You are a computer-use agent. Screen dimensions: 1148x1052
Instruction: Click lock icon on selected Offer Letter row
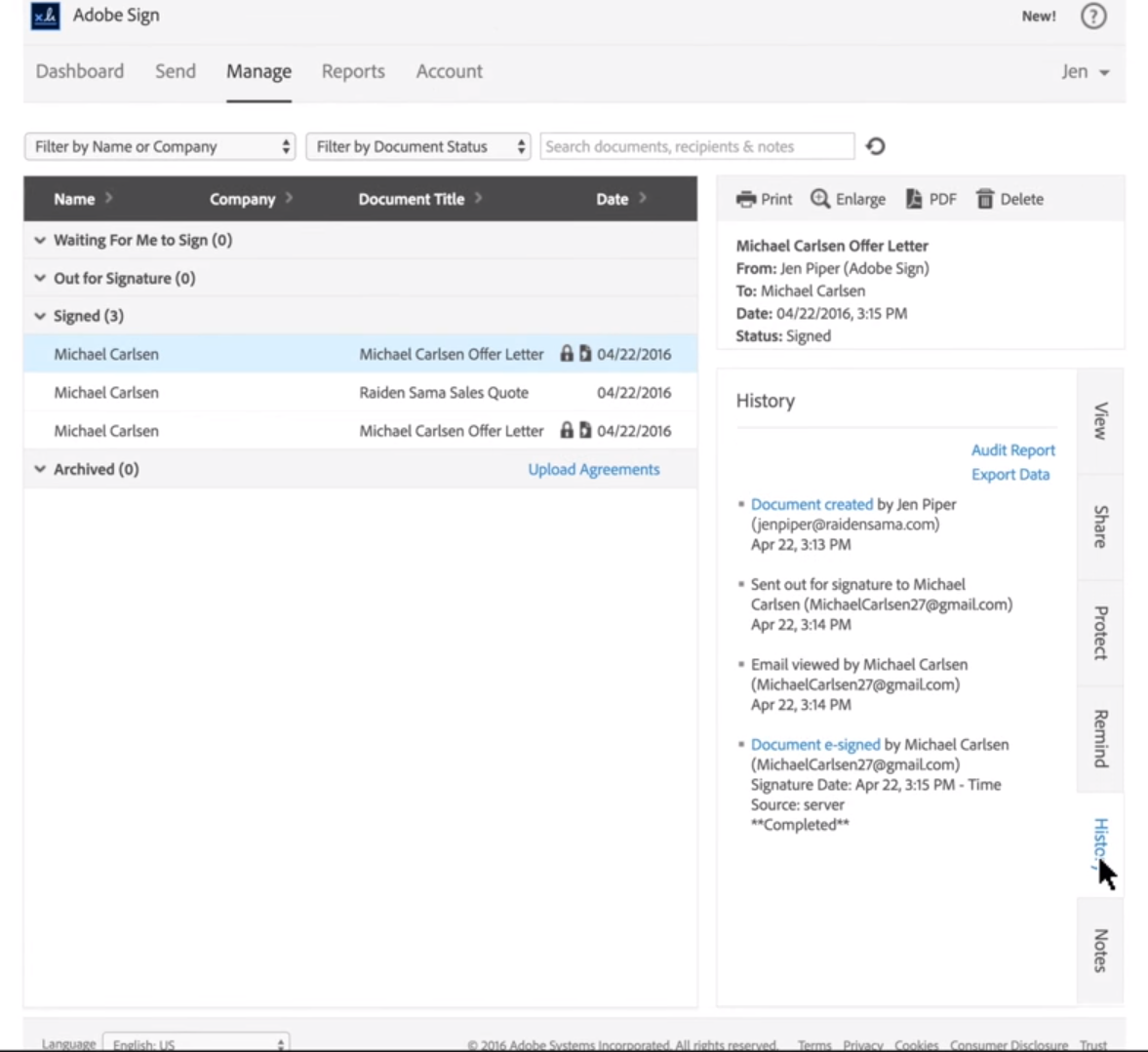click(567, 354)
